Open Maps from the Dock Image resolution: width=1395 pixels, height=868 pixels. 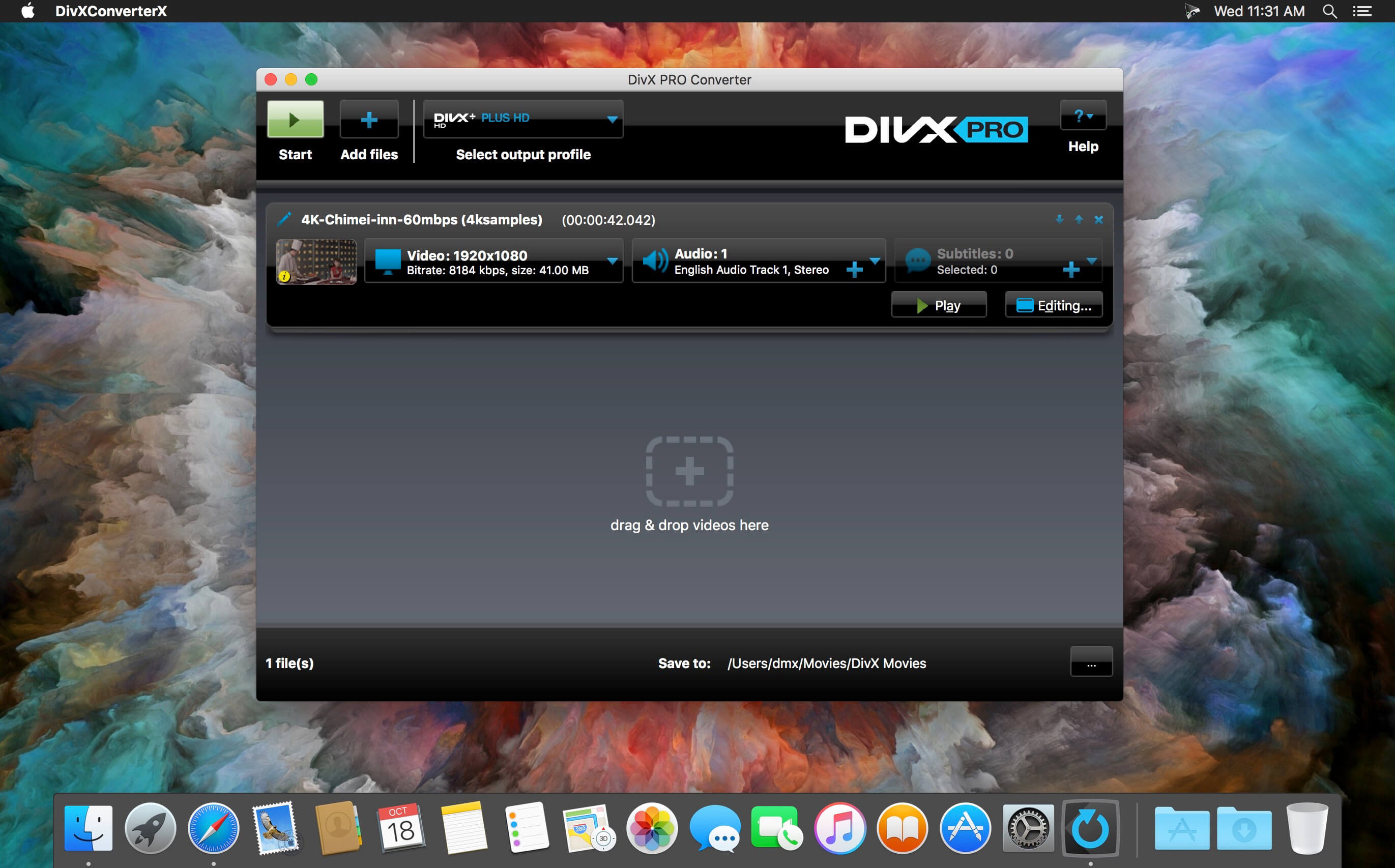[590, 828]
